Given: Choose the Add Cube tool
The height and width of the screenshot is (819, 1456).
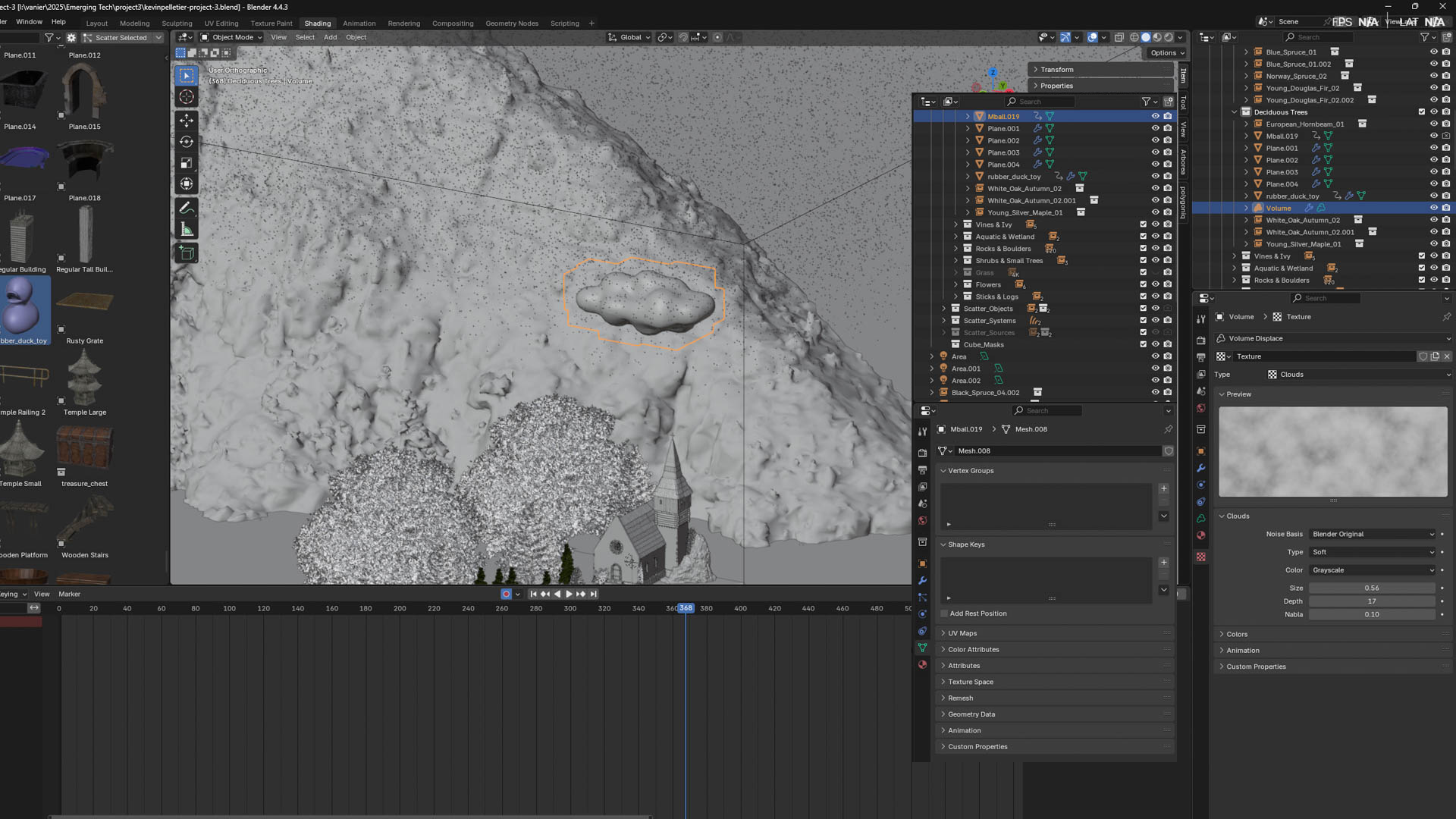Looking at the screenshot, I should point(187,253).
